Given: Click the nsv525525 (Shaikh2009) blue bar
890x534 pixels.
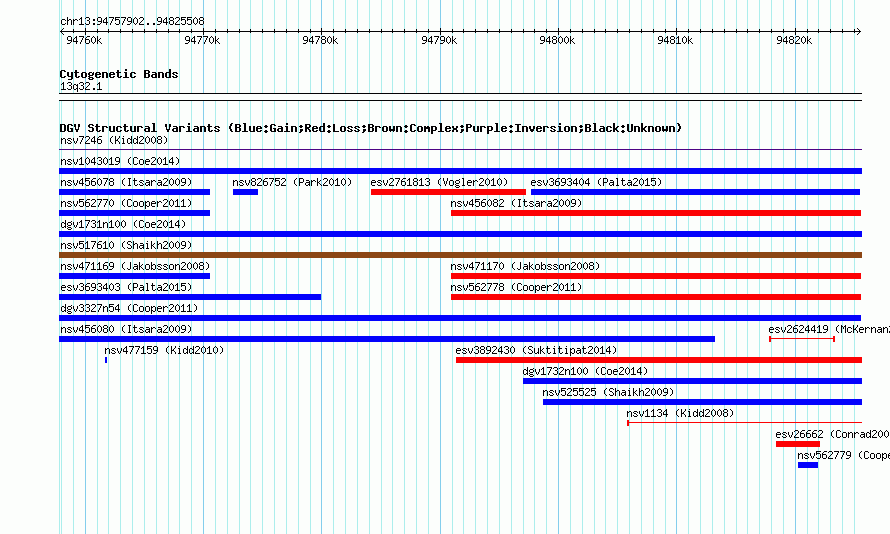Looking at the screenshot, I should click(702, 402).
